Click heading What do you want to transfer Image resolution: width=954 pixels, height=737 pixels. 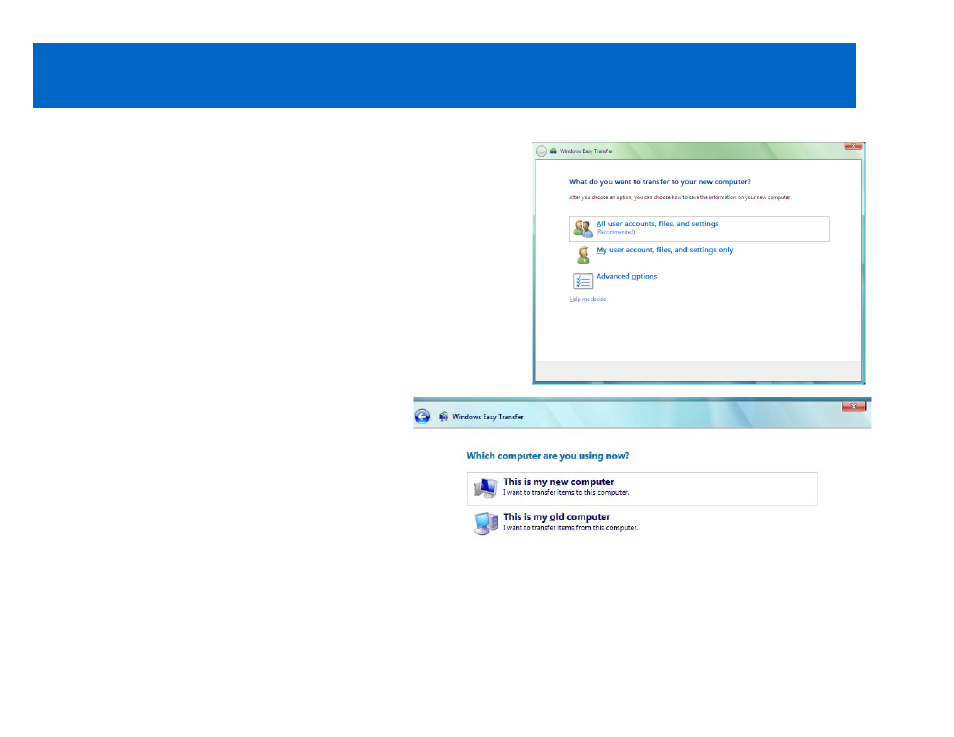660,182
